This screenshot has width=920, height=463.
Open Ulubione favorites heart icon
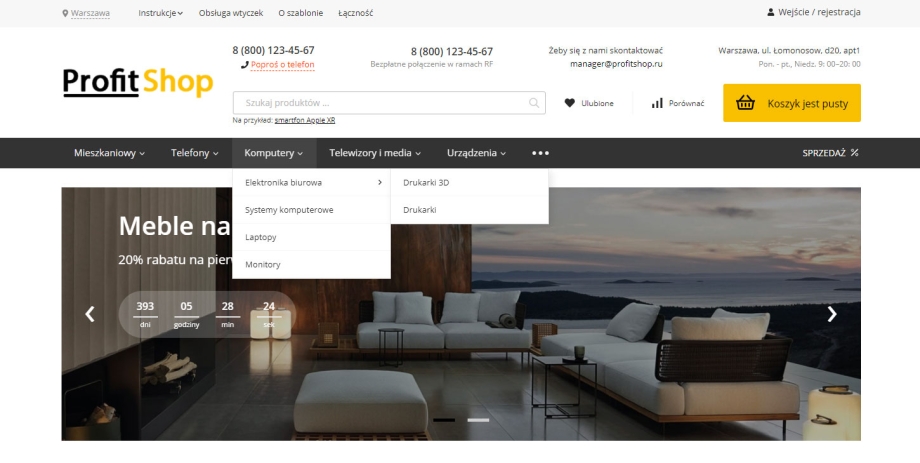point(569,103)
